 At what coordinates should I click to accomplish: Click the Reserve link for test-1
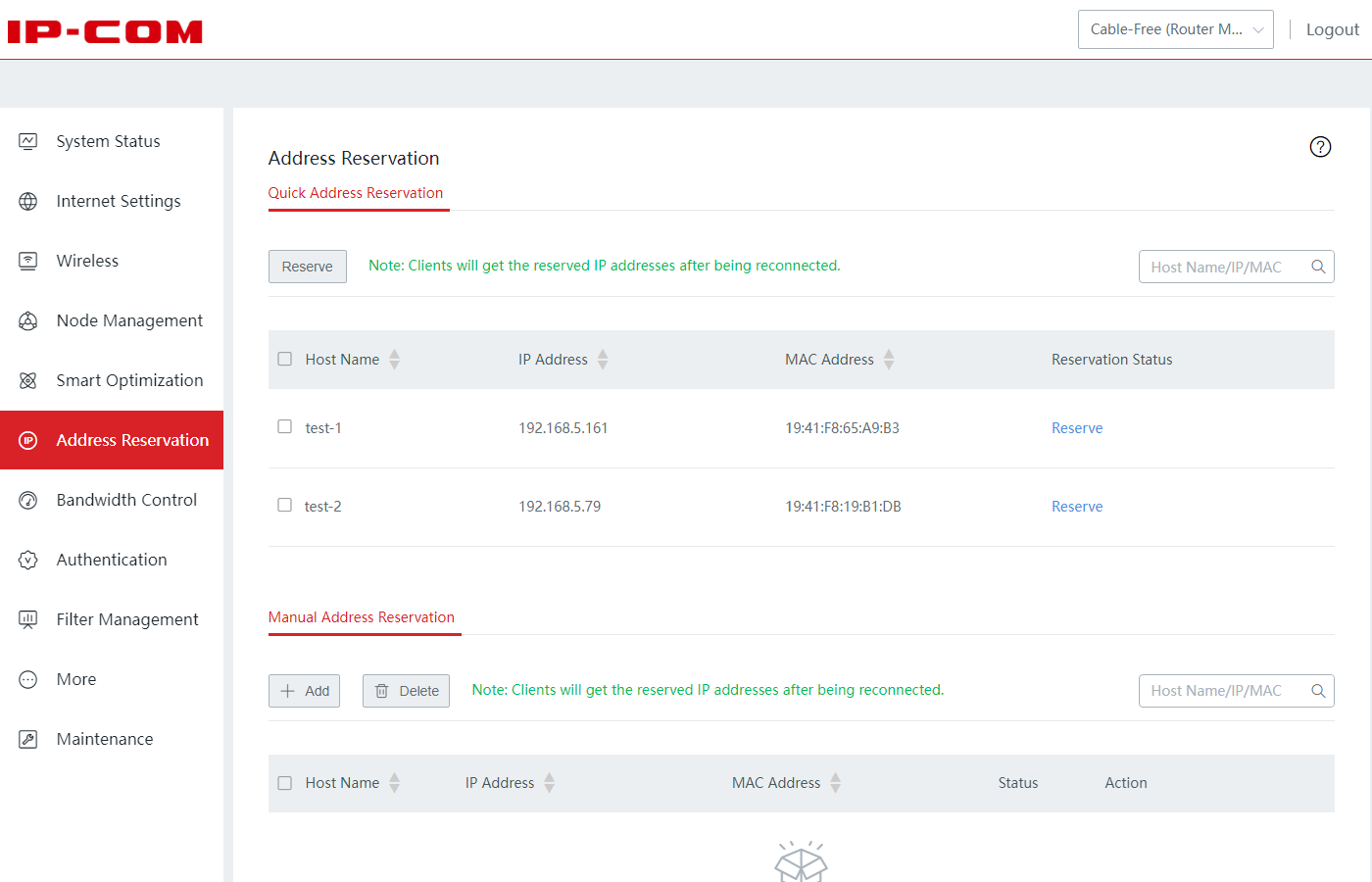1077,428
